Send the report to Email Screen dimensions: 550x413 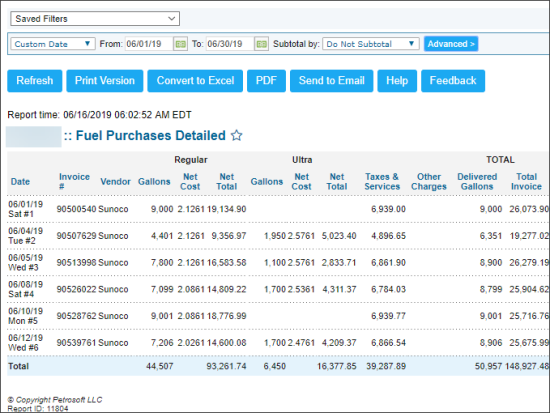point(331,81)
